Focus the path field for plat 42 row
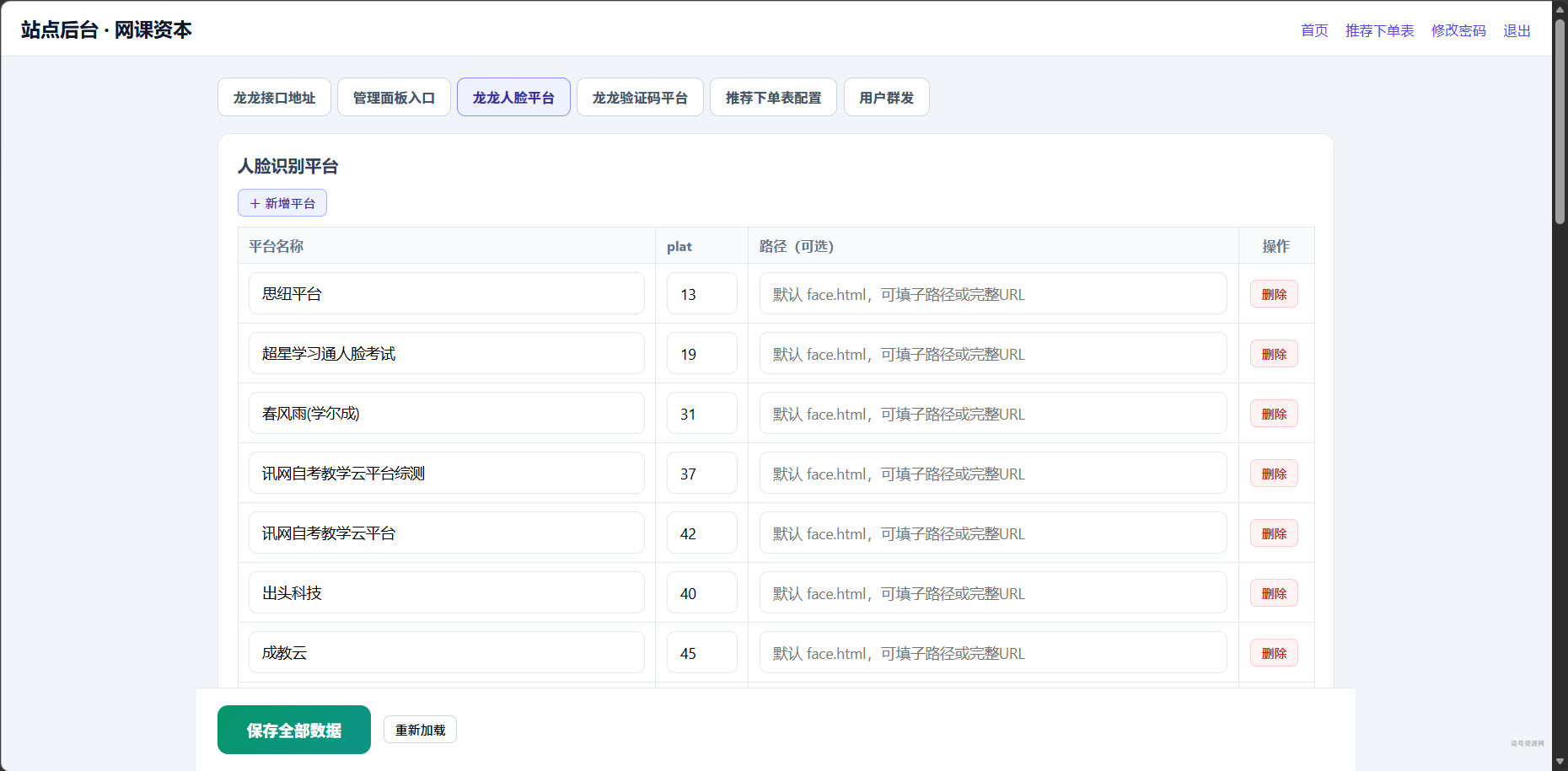This screenshot has width=1568, height=771. click(993, 533)
